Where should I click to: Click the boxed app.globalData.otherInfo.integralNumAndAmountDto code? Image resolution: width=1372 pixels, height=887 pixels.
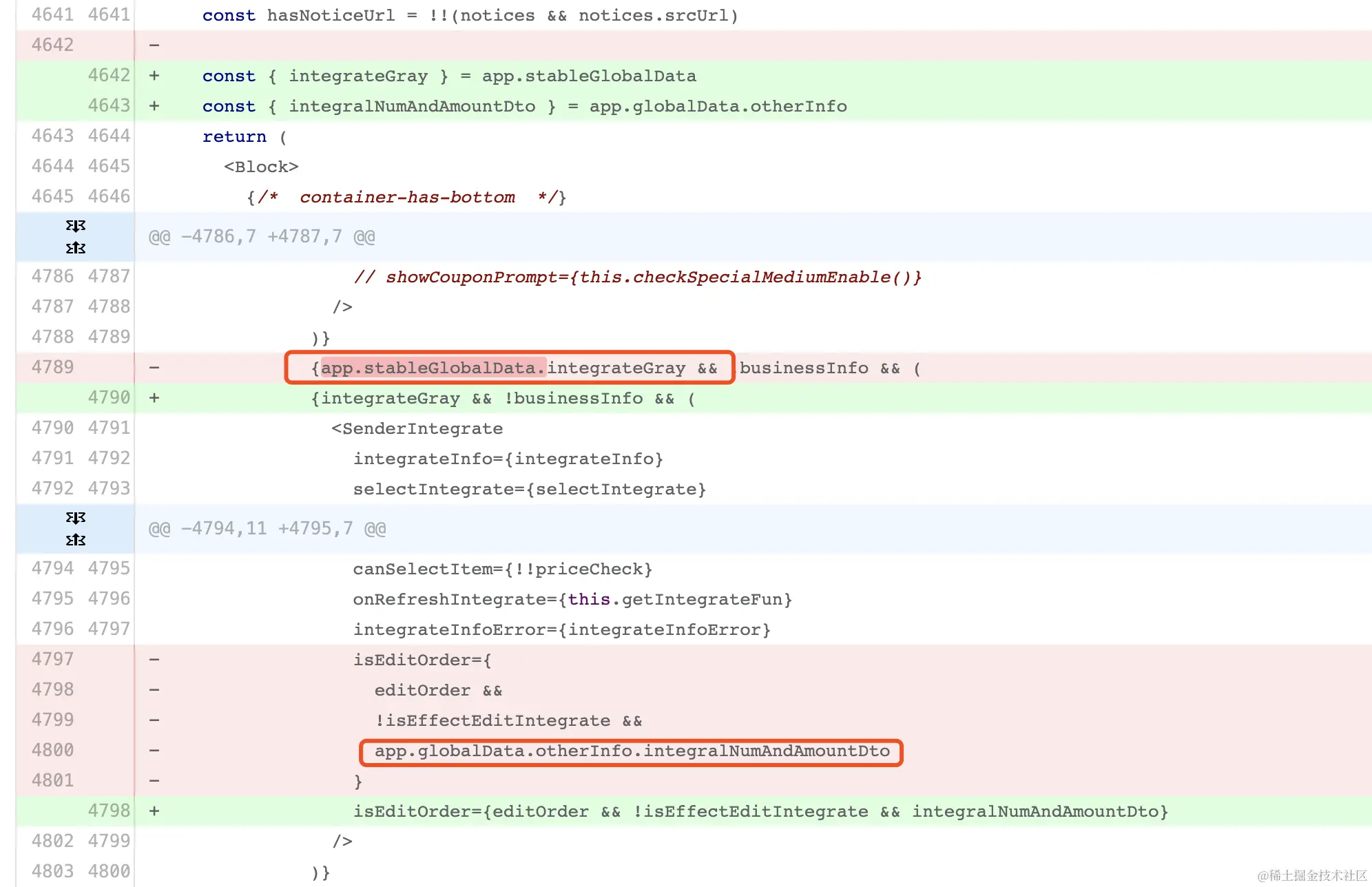(x=631, y=751)
